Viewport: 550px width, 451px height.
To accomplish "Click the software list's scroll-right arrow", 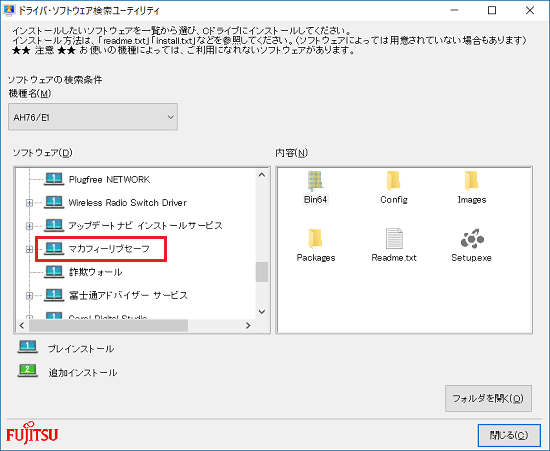I will [248, 325].
